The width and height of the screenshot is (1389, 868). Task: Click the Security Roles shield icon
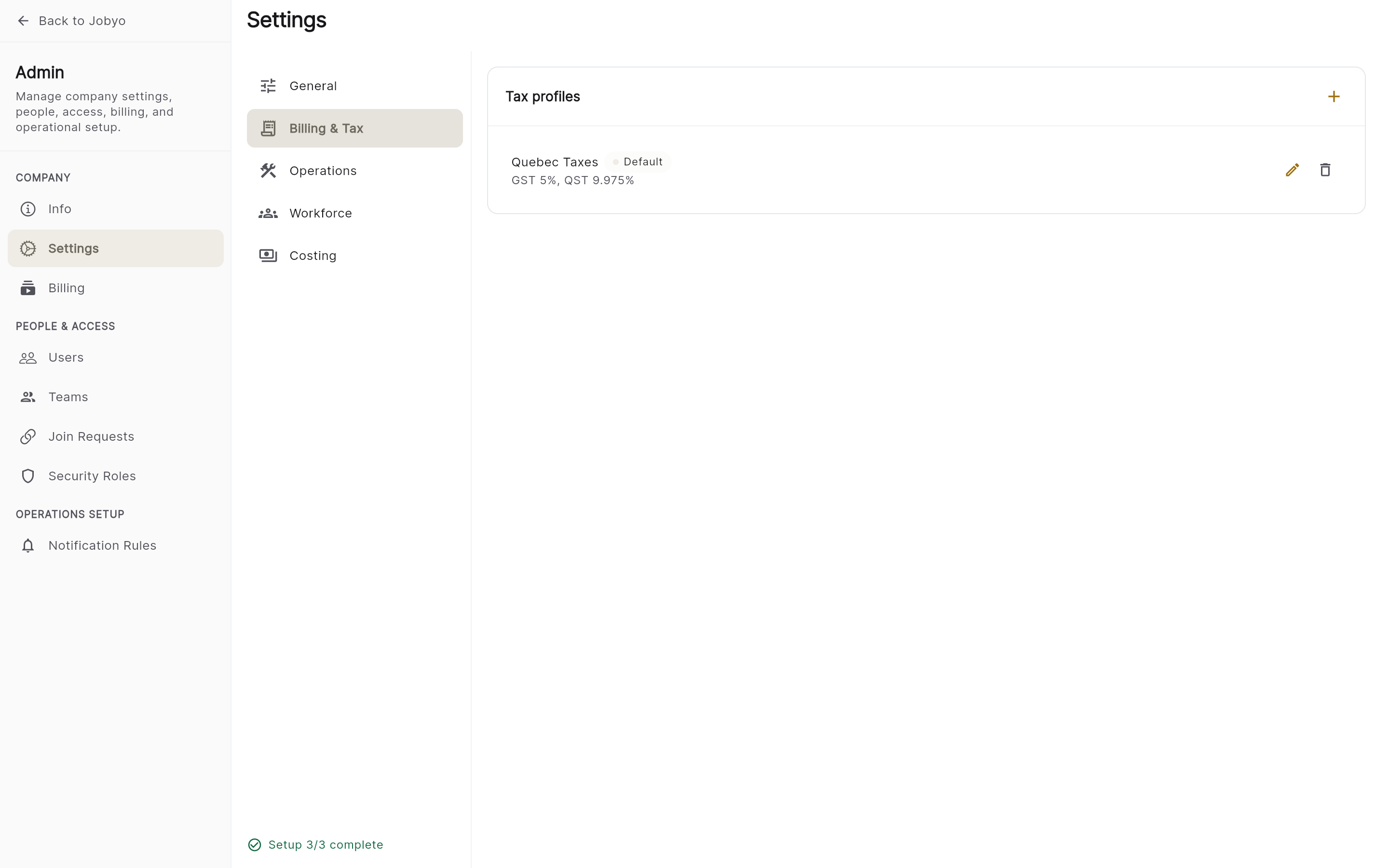(x=28, y=476)
